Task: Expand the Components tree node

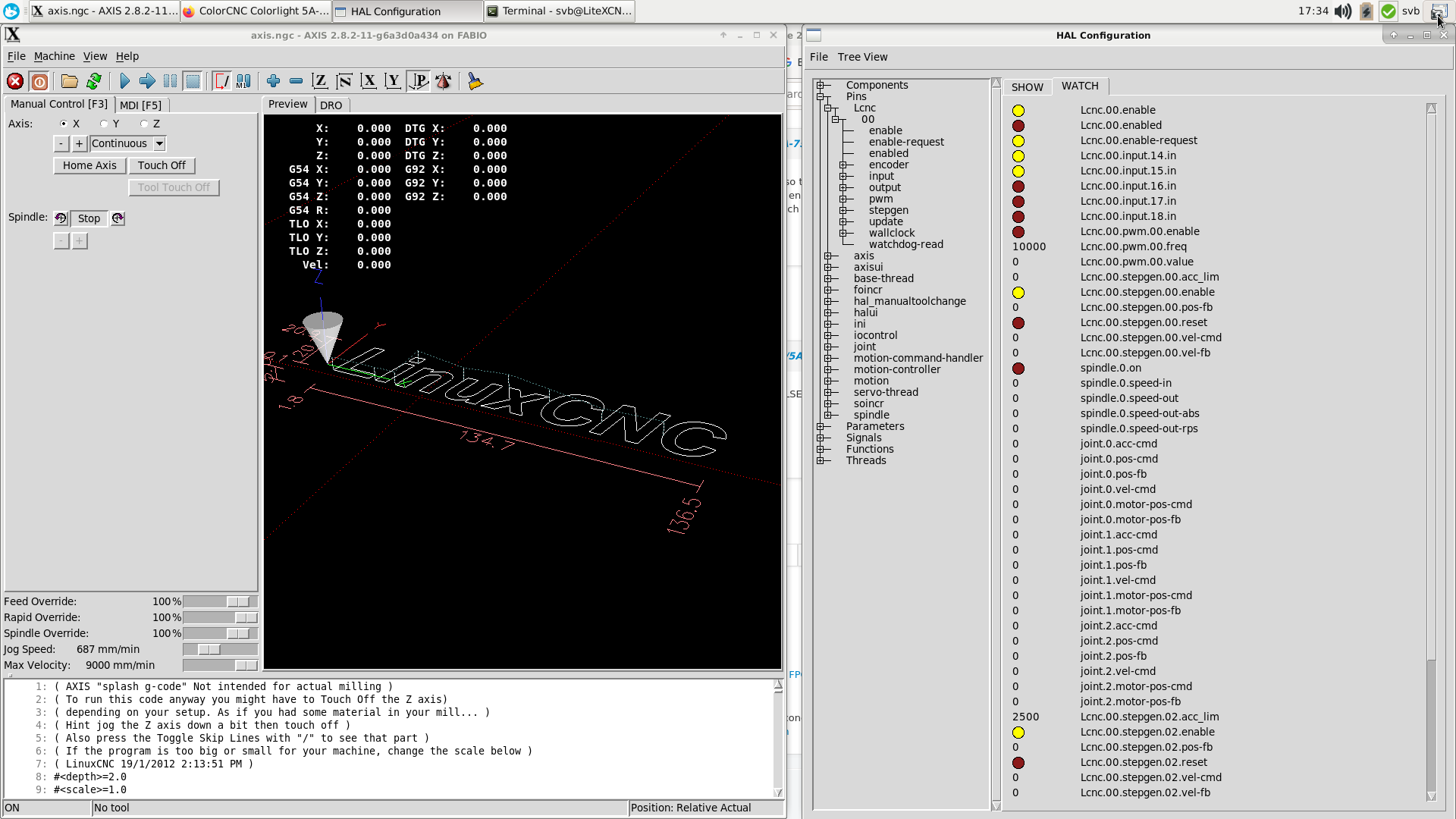Action: pyautogui.click(x=821, y=85)
